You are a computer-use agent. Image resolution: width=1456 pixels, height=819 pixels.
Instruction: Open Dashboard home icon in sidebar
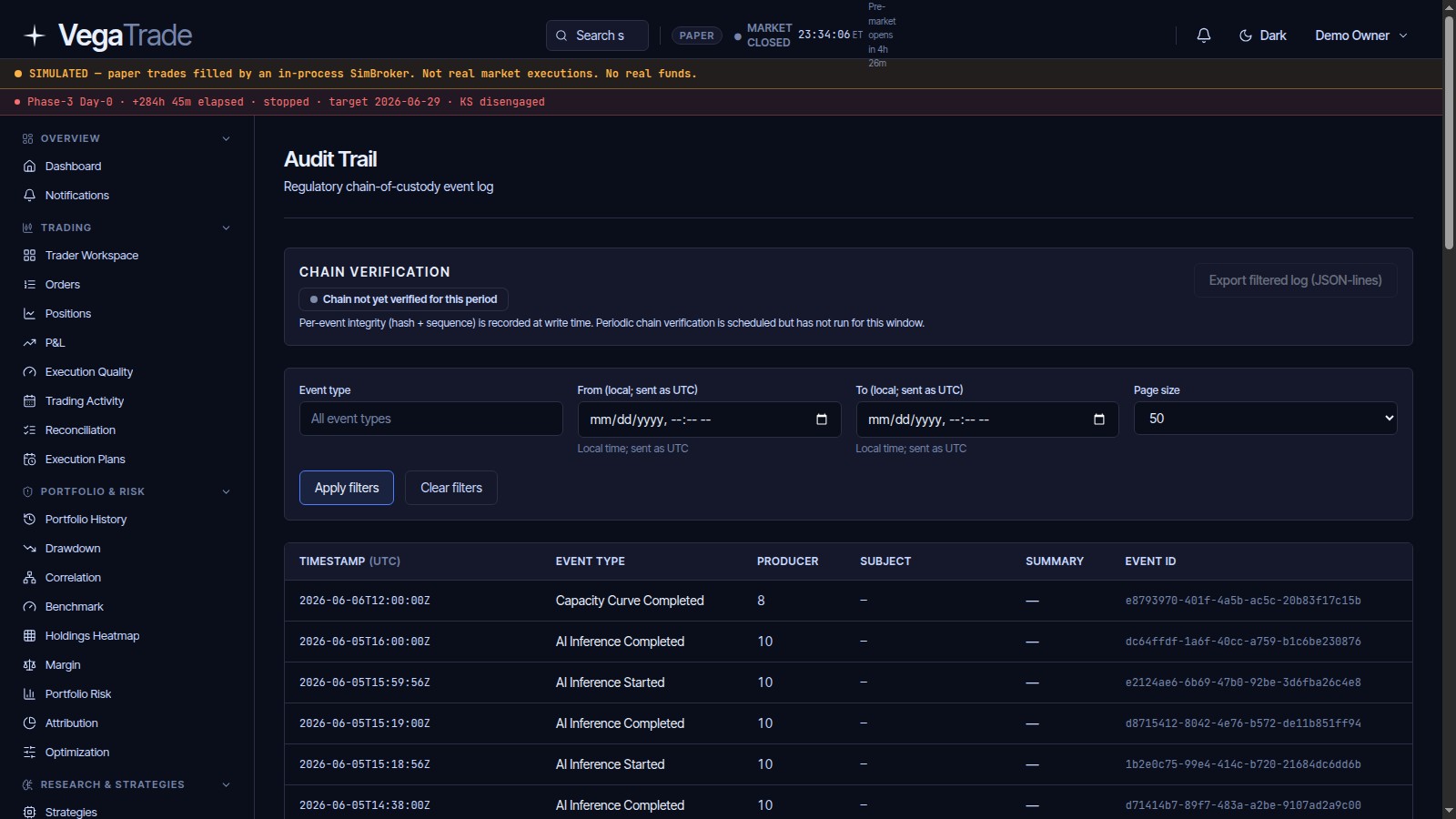pos(29,167)
